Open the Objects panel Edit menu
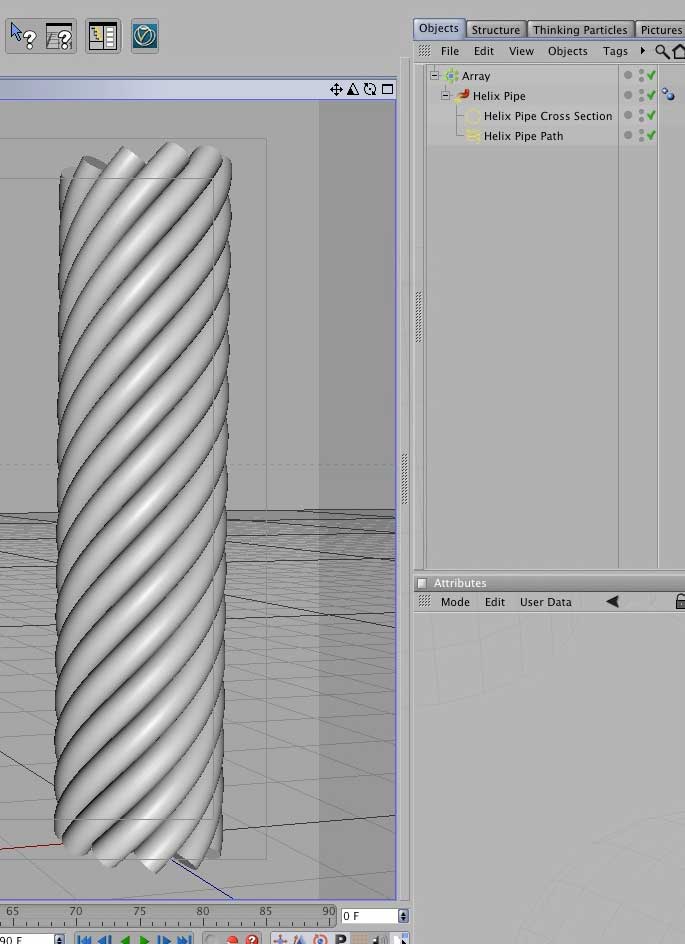The image size is (685, 944). click(483, 51)
